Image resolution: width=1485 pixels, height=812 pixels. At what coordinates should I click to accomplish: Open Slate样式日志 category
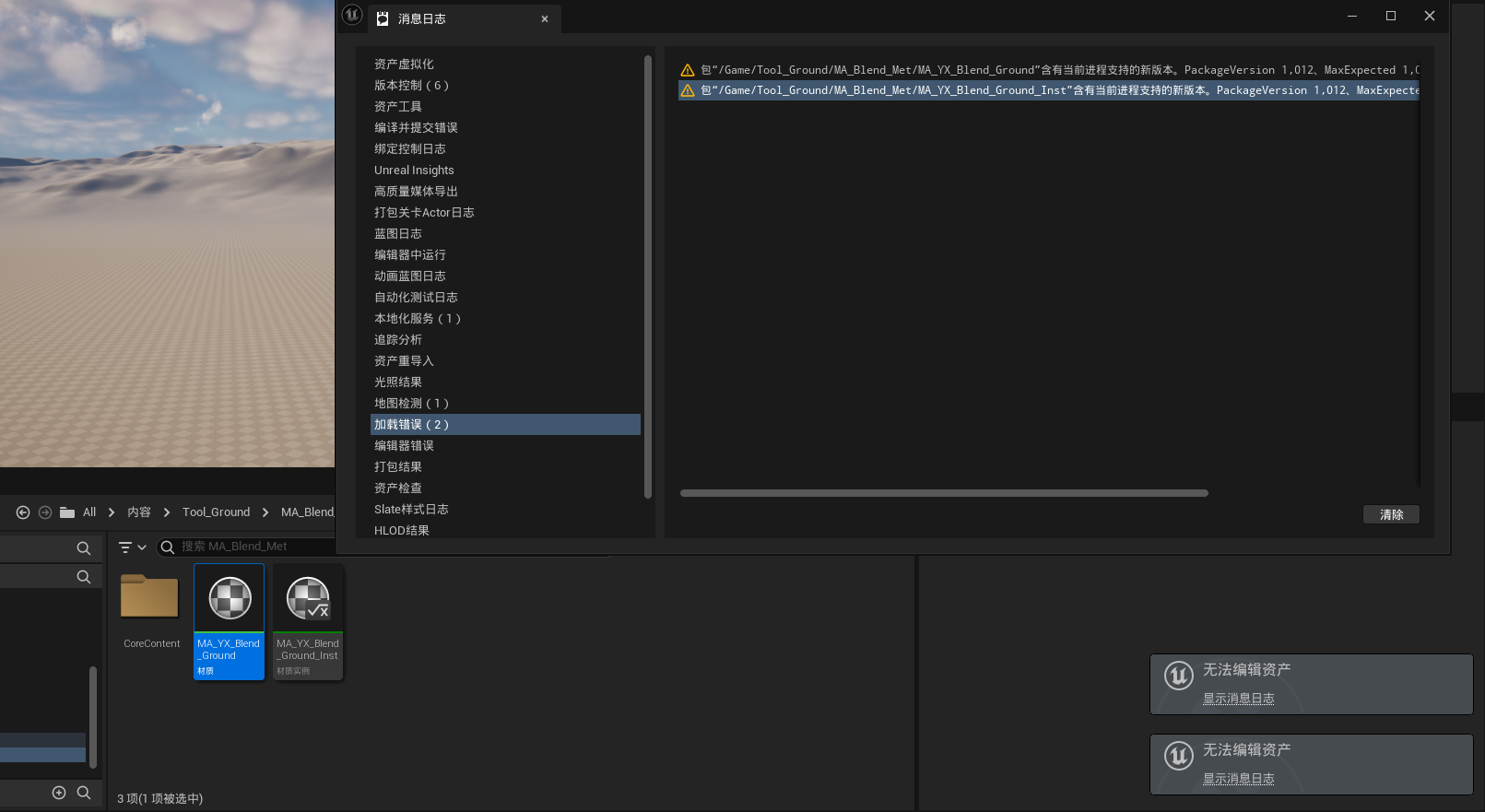pos(505,509)
